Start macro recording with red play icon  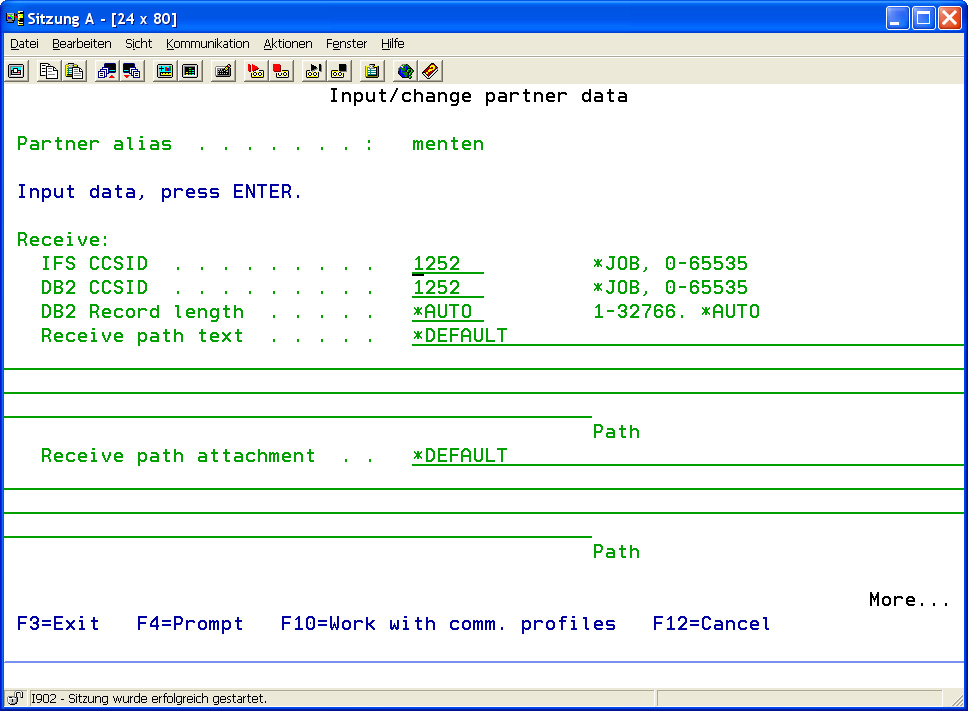pos(256,71)
